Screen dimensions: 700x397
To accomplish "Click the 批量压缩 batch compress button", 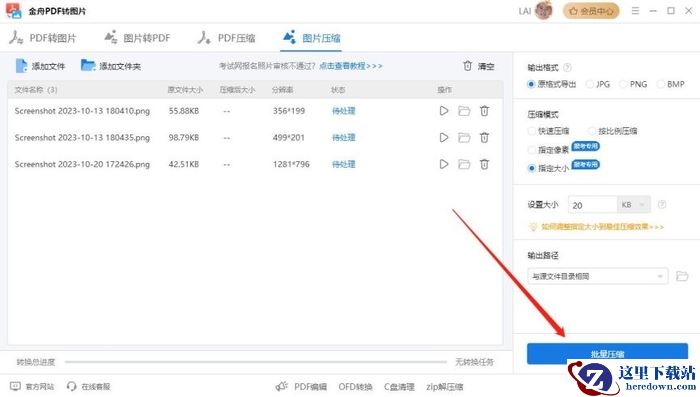I will tap(607, 354).
